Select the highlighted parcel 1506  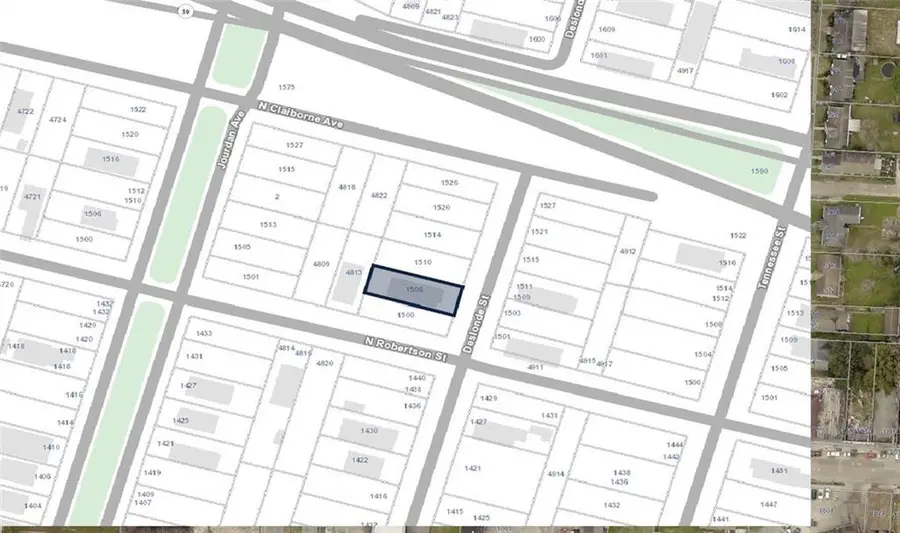tap(413, 290)
